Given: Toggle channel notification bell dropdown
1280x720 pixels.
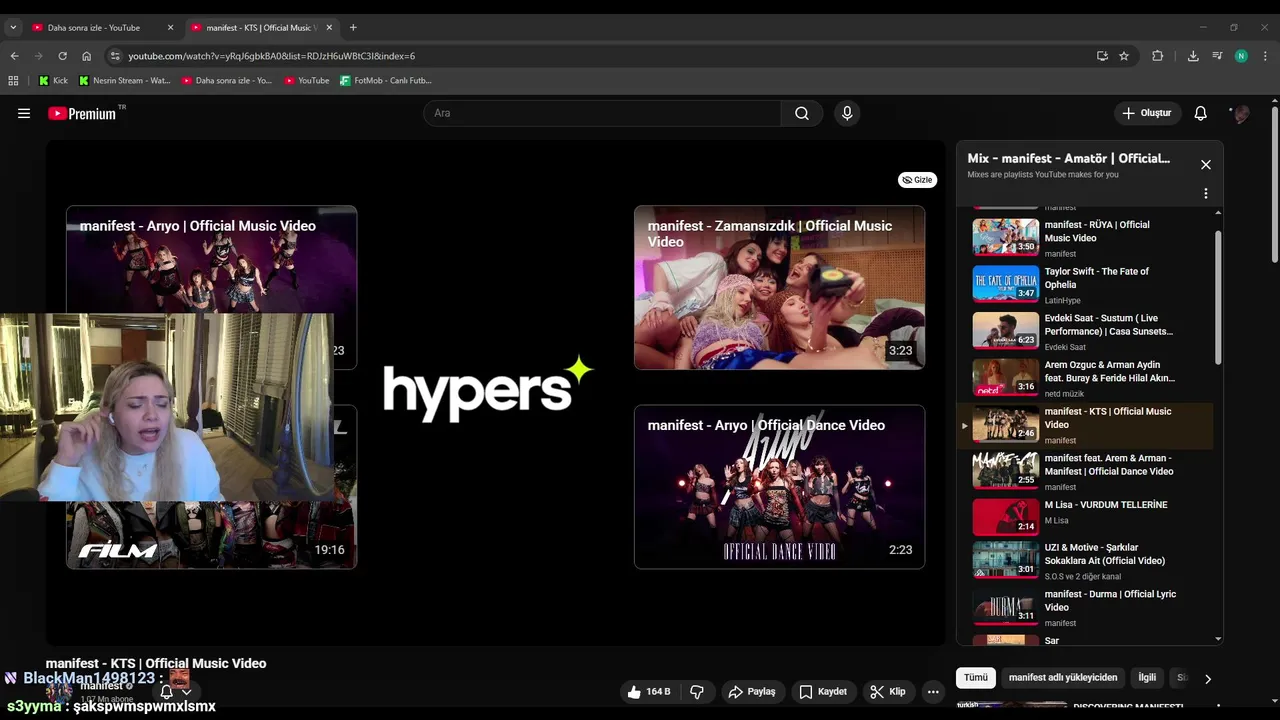Looking at the screenshot, I should pyautogui.click(x=175, y=692).
